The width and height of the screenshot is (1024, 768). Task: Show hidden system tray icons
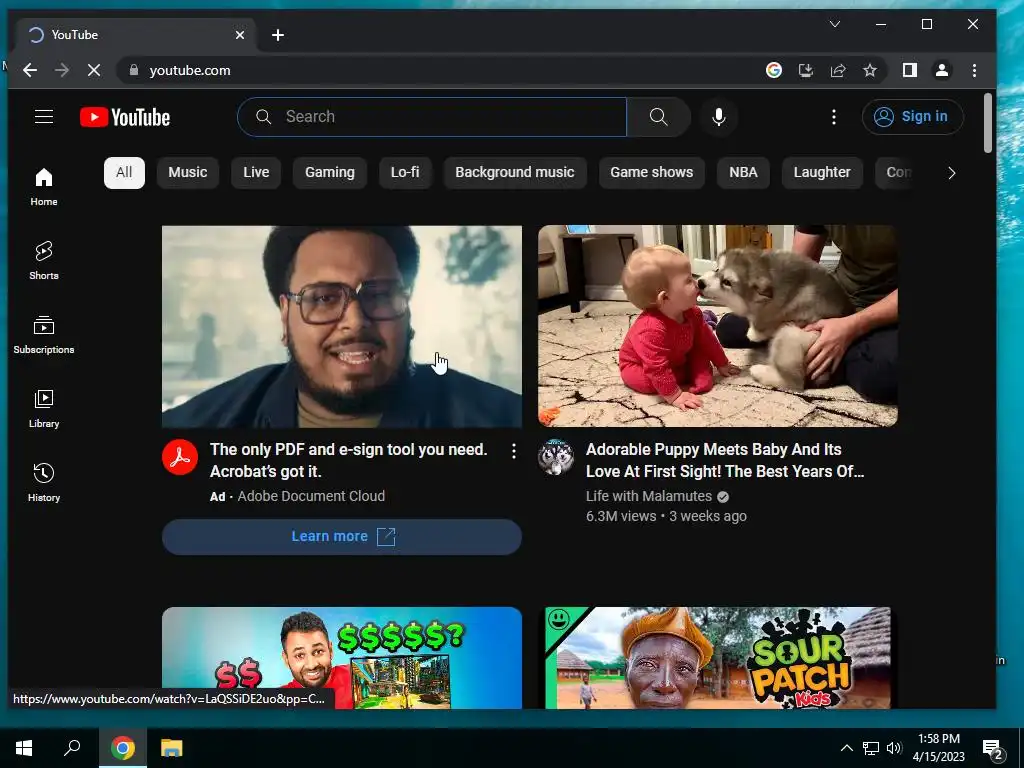point(846,748)
